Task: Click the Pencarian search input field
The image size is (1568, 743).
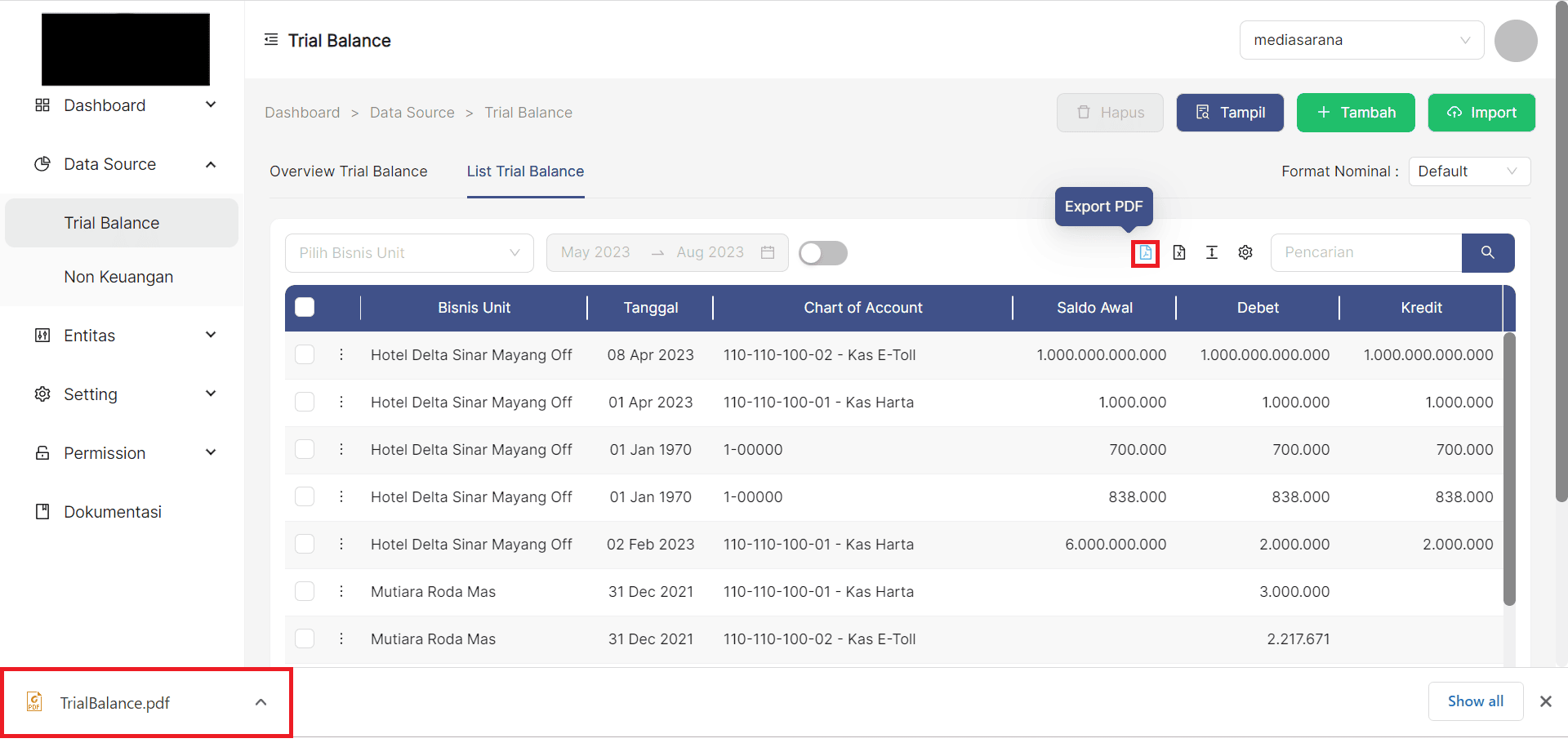Action: tap(1365, 253)
